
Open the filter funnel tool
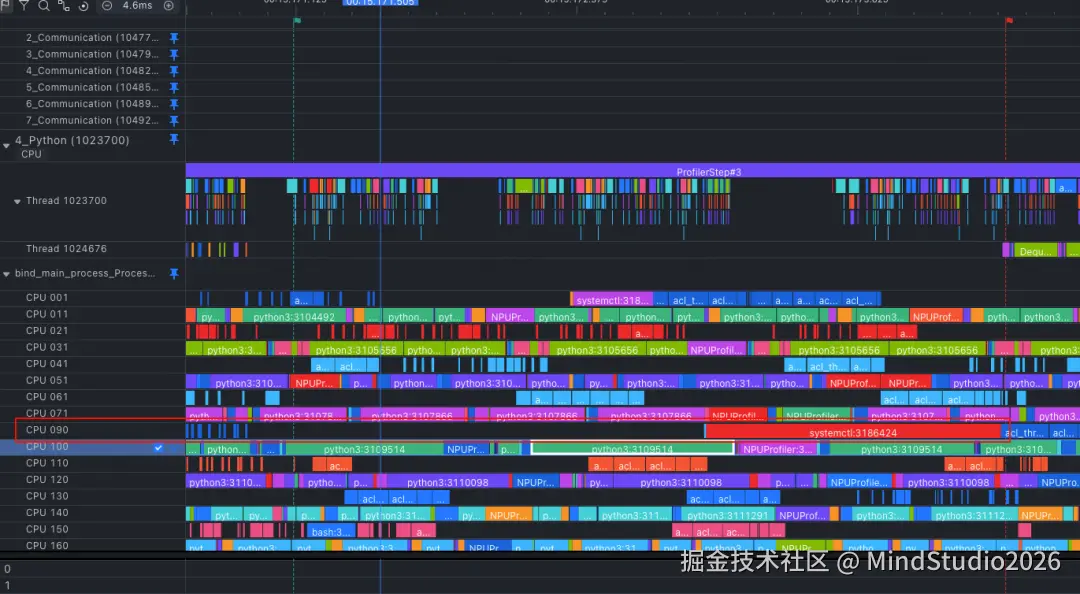click(x=24, y=5)
